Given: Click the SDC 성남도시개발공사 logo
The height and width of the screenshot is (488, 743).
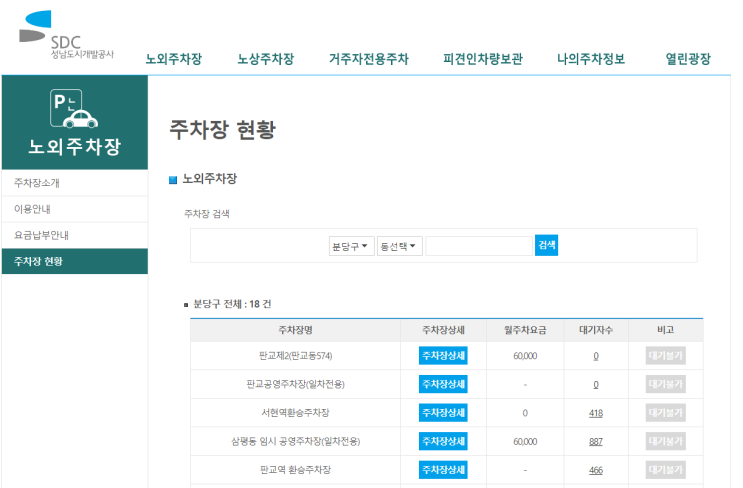Looking at the screenshot, I should tap(66, 35).
